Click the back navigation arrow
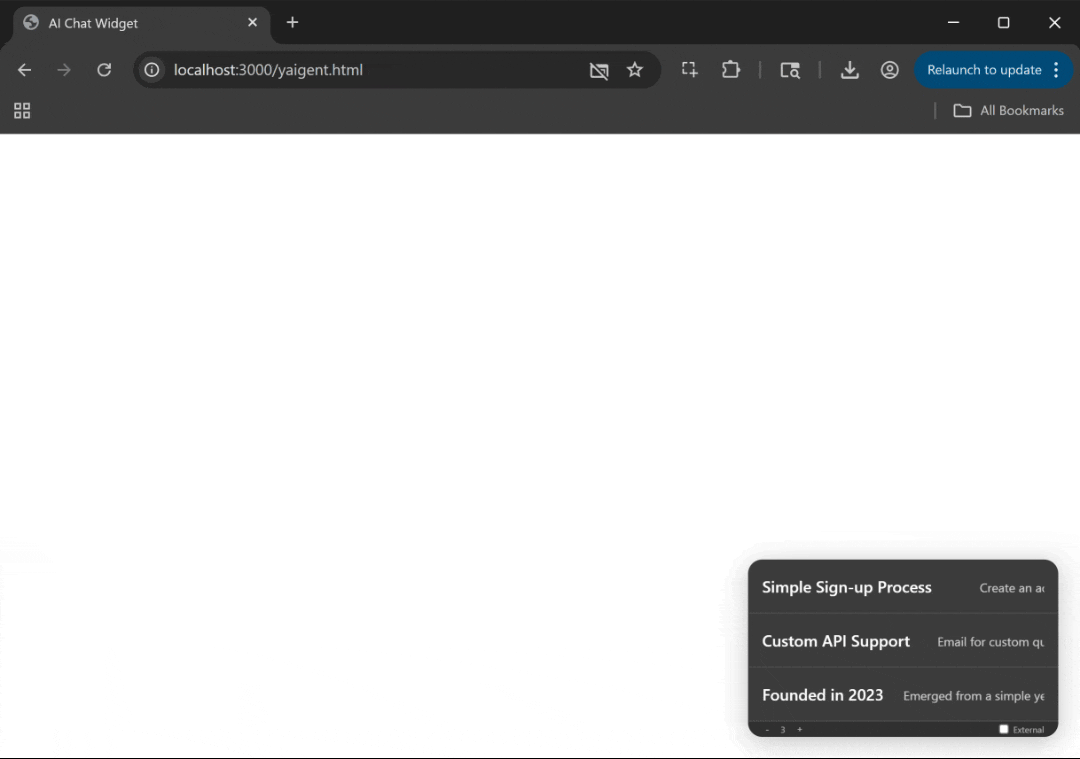1080x759 pixels. click(x=24, y=70)
